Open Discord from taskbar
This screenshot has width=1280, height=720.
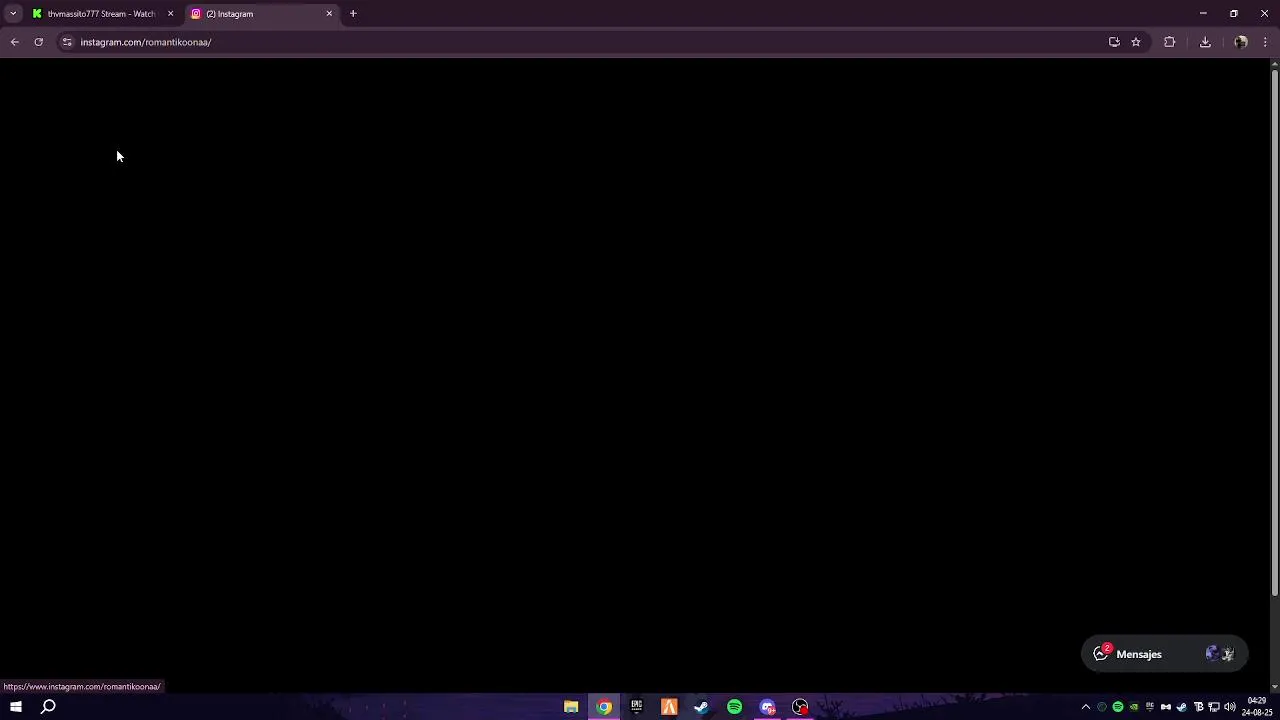coord(767,707)
